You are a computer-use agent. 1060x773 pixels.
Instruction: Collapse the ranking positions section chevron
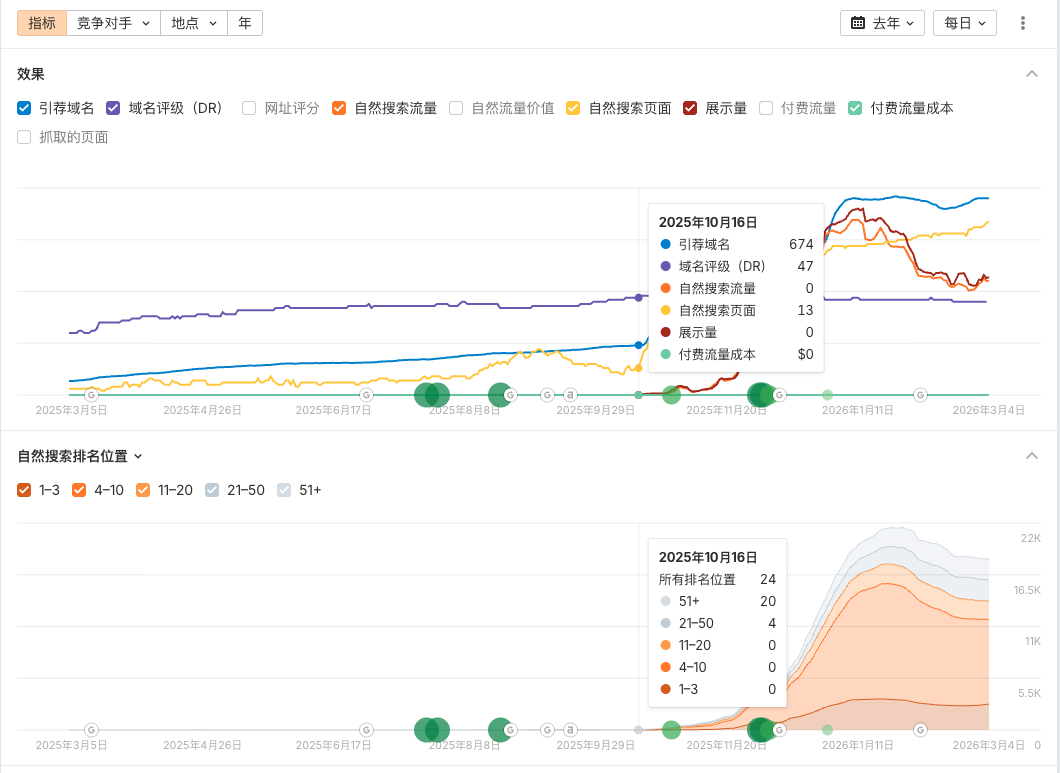pos(1032,456)
